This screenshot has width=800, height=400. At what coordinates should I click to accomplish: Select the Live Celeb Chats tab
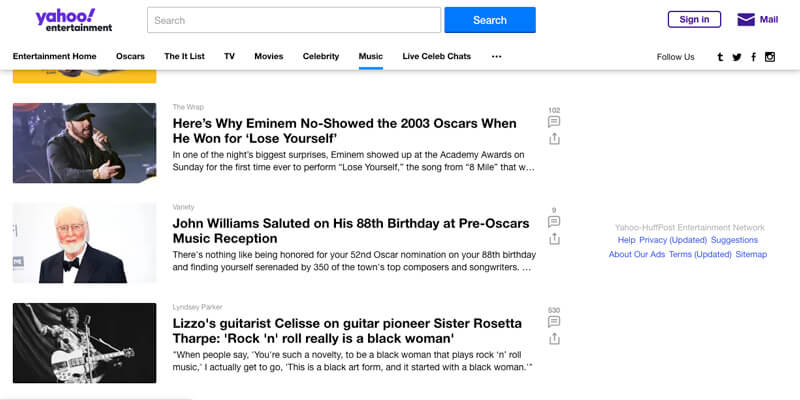click(x=436, y=57)
